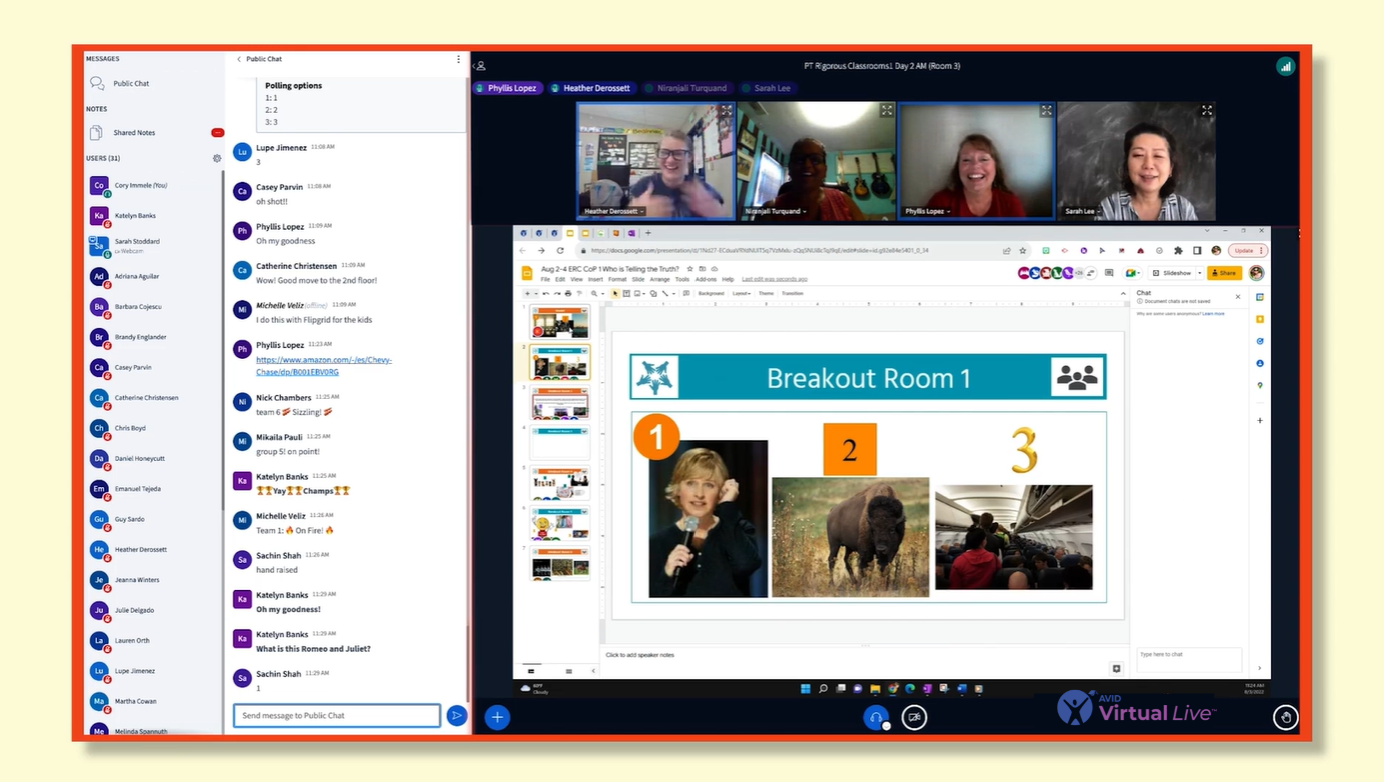Make Phyllis Lopez's webcam fullscreen
The width and height of the screenshot is (1384, 782).
click(x=1046, y=111)
